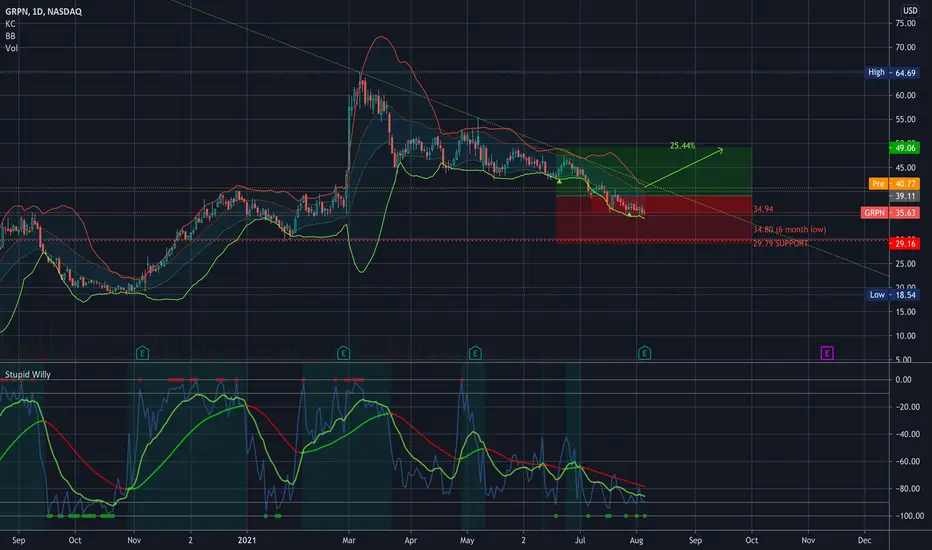Image resolution: width=932 pixels, height=550 pixels.
Task: Open the earnings E marker near August
Action: [x=644, y=354]
